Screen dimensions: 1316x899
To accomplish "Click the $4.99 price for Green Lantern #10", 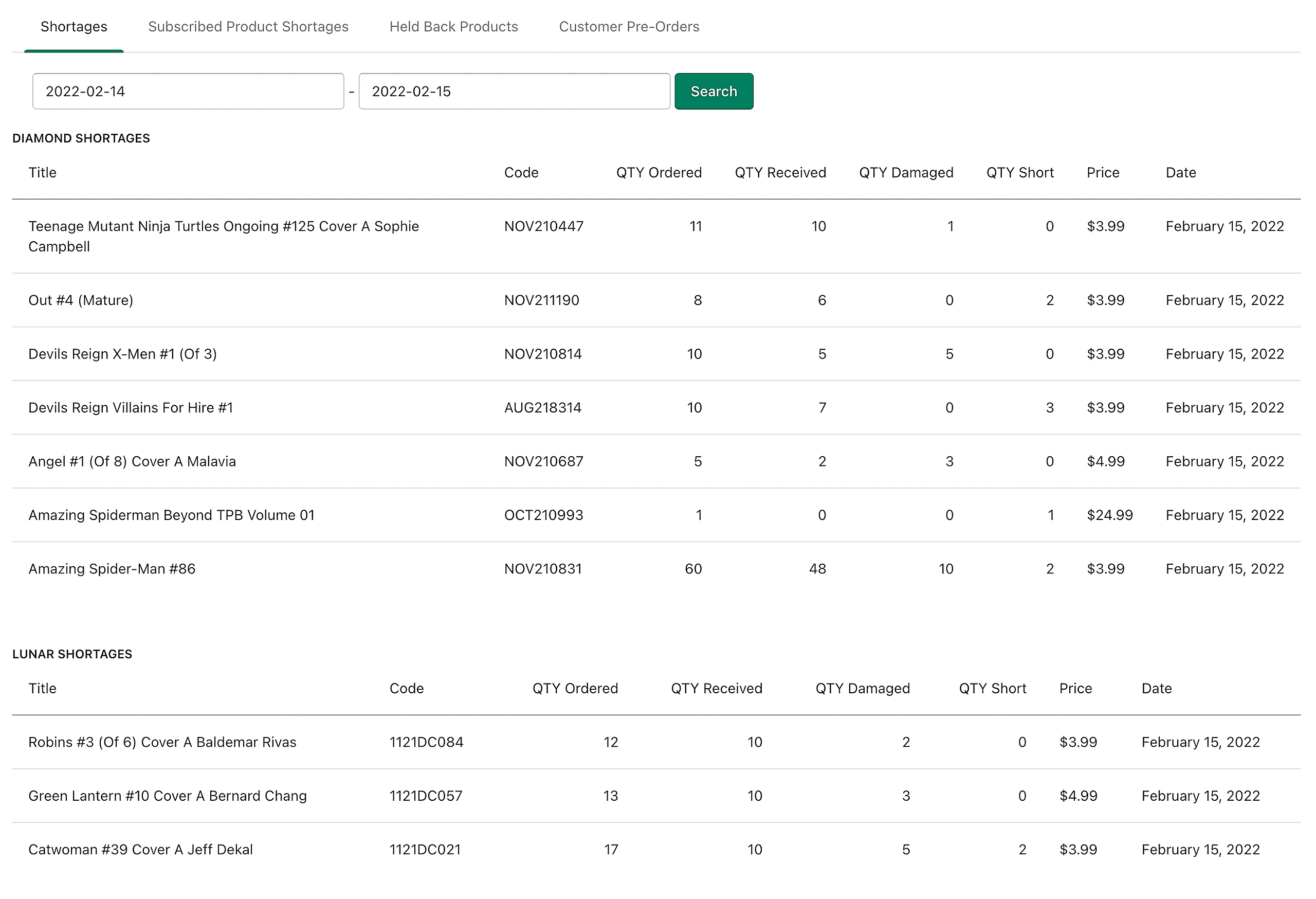I will pos(1079,797).
